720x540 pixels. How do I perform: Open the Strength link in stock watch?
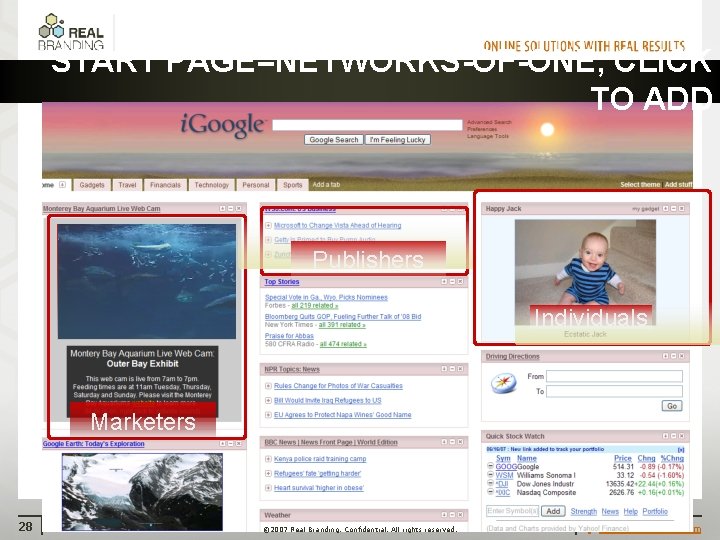584,512
